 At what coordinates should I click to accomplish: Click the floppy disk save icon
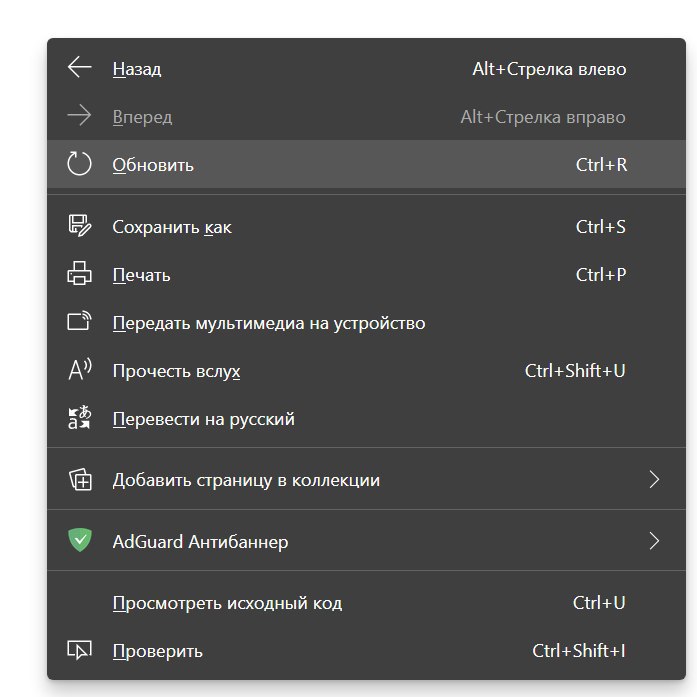[x=80, y=226]
